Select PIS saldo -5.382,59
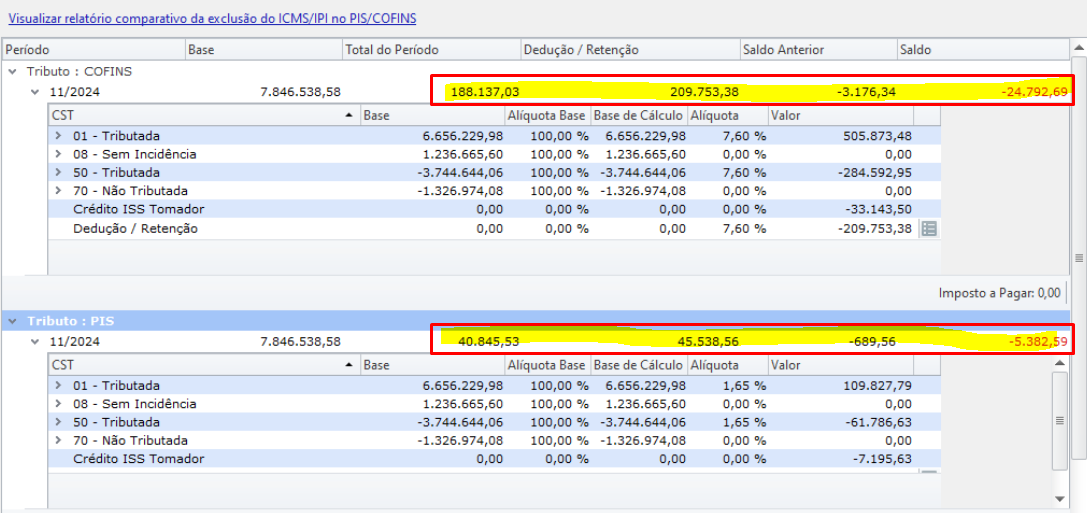1087x513 pixels. (1038, 341)
